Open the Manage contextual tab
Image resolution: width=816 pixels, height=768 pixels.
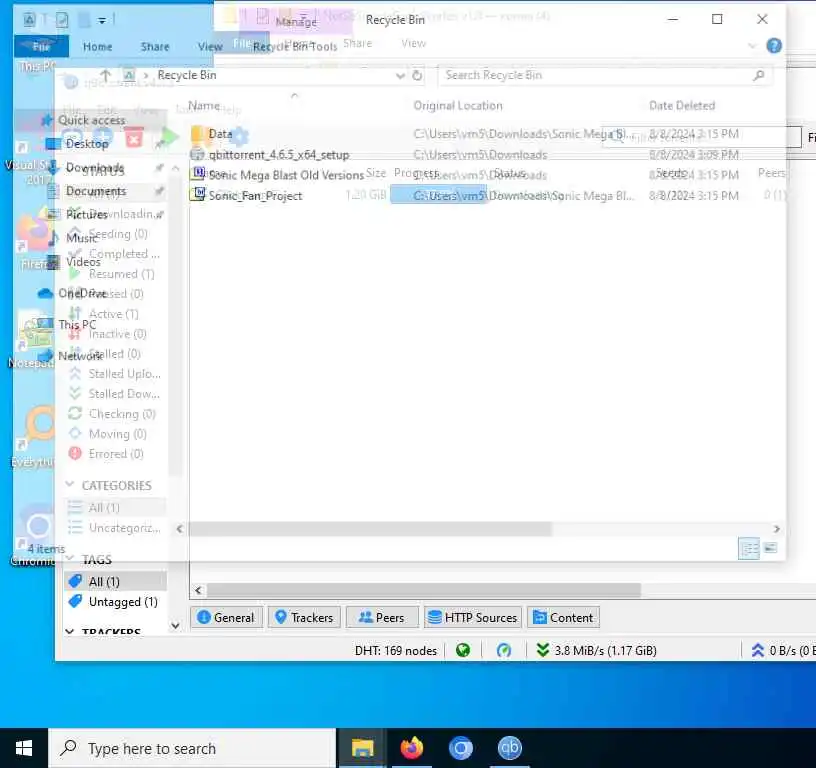coord(296,21)
